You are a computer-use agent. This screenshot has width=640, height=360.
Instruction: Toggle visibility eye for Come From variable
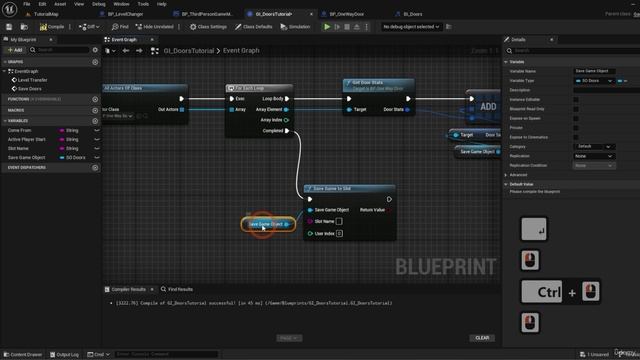(x=97, y=131)
